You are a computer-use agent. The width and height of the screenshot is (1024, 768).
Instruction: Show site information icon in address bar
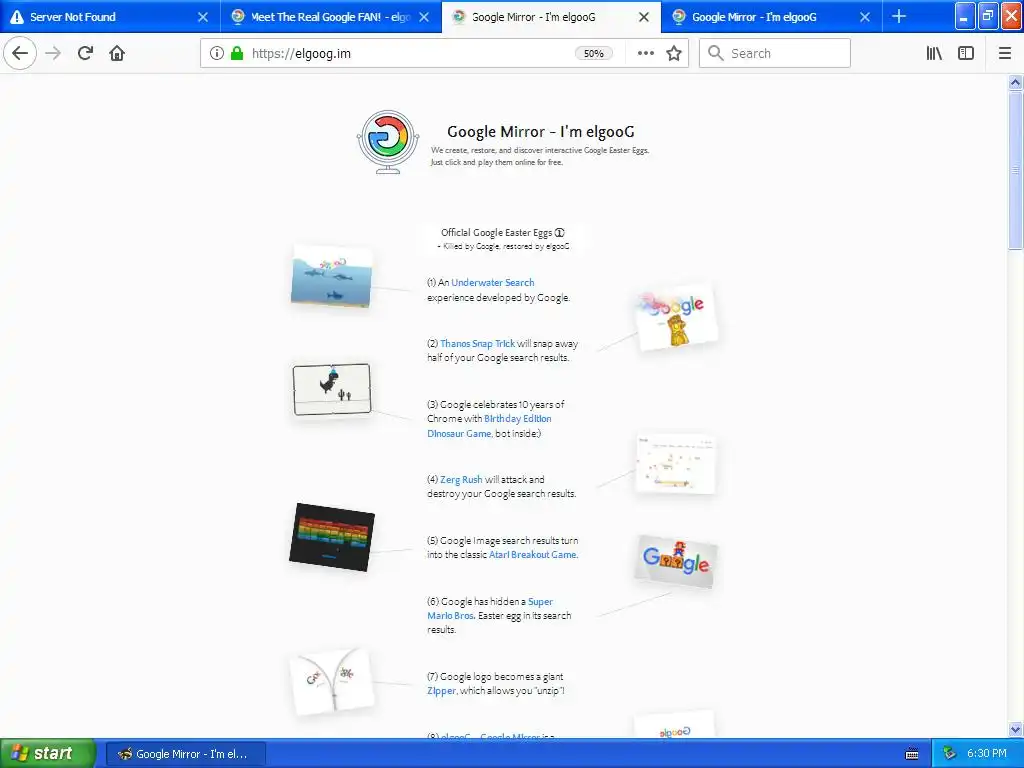(216, 53)
